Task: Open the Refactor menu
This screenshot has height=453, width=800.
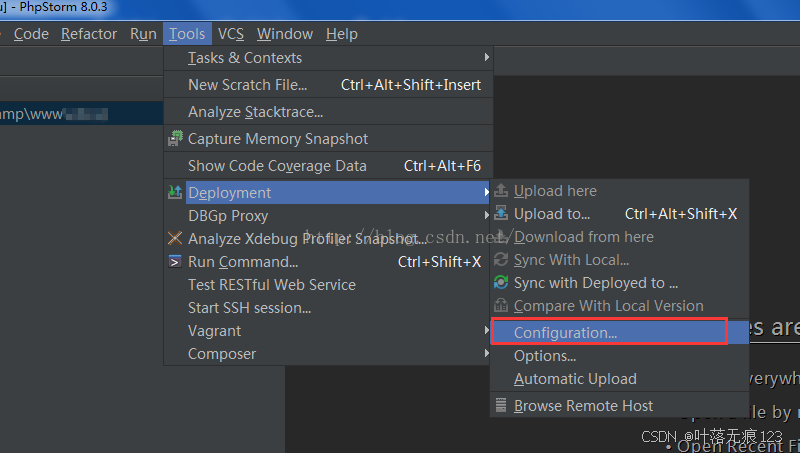Action: [89, 34]
